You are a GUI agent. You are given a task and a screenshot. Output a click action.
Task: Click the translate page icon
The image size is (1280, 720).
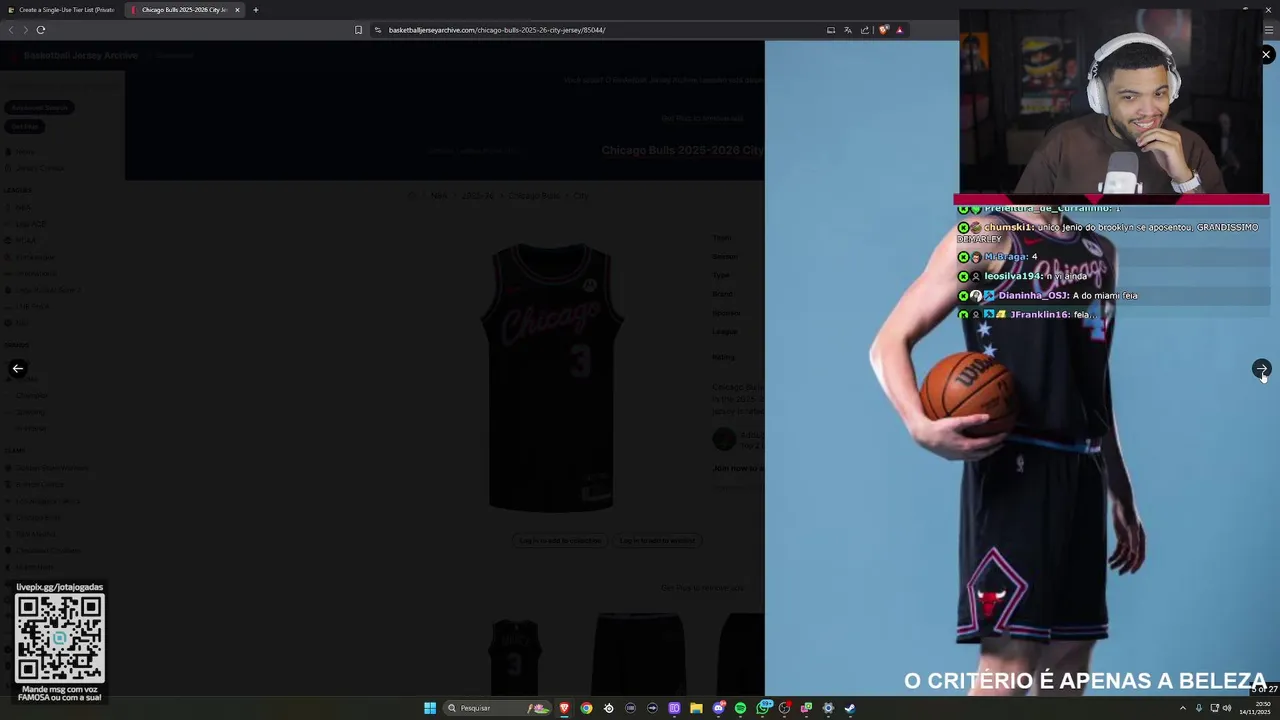coord(848,30)
